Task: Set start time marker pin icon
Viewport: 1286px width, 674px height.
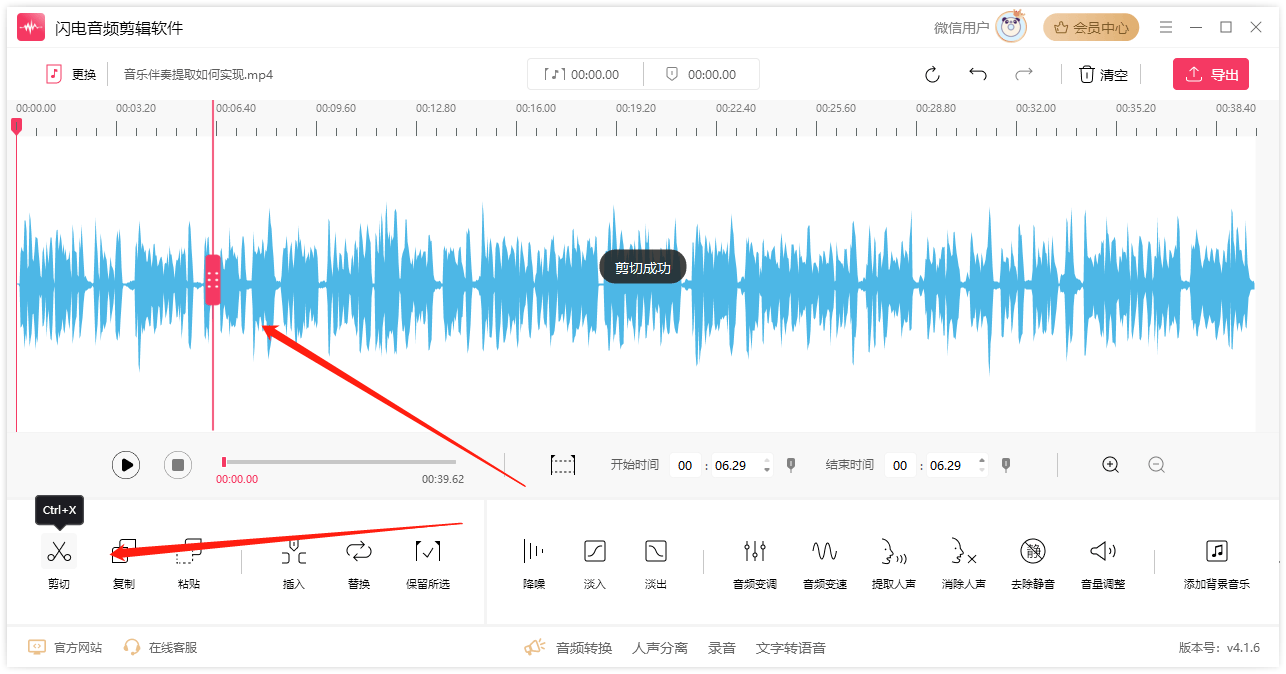Action: [791, 465]
